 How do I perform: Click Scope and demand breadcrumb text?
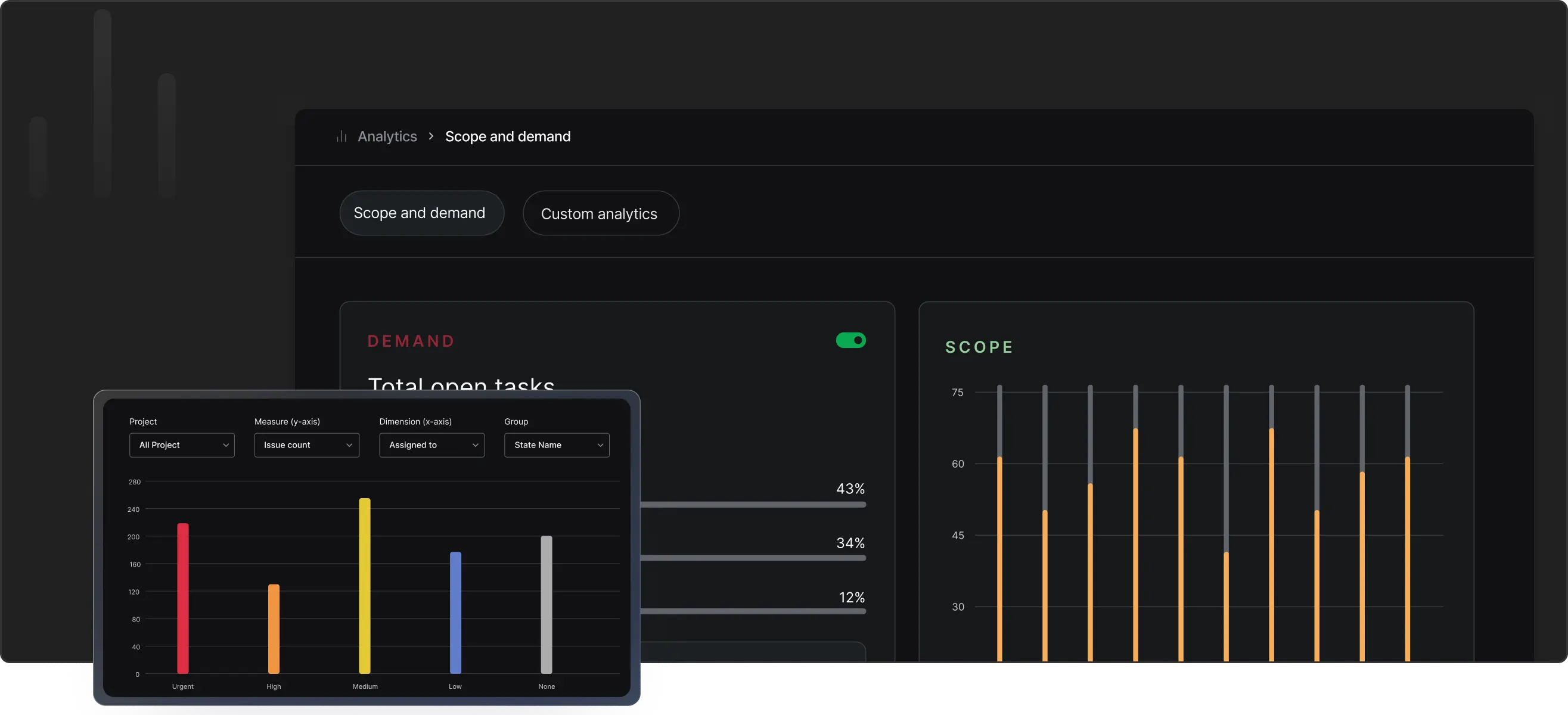pos(508,136)
